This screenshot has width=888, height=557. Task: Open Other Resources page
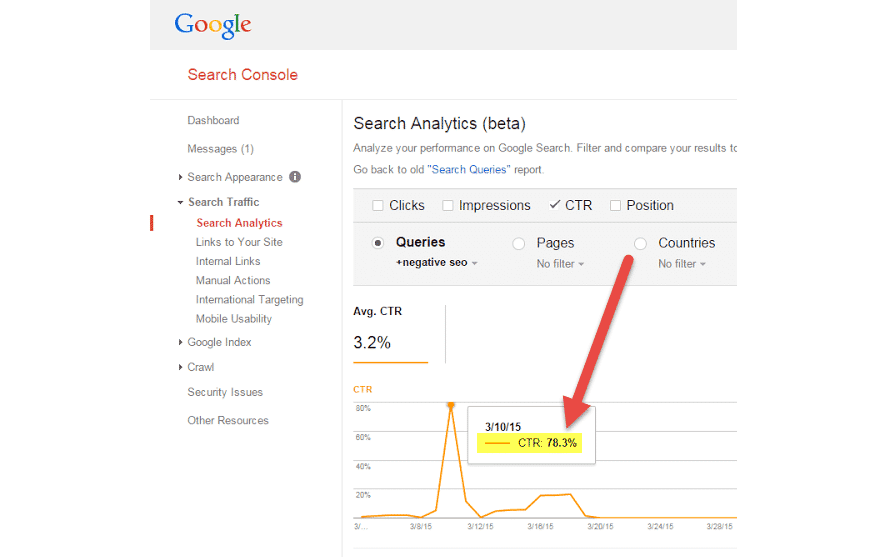tap(228, 421)
